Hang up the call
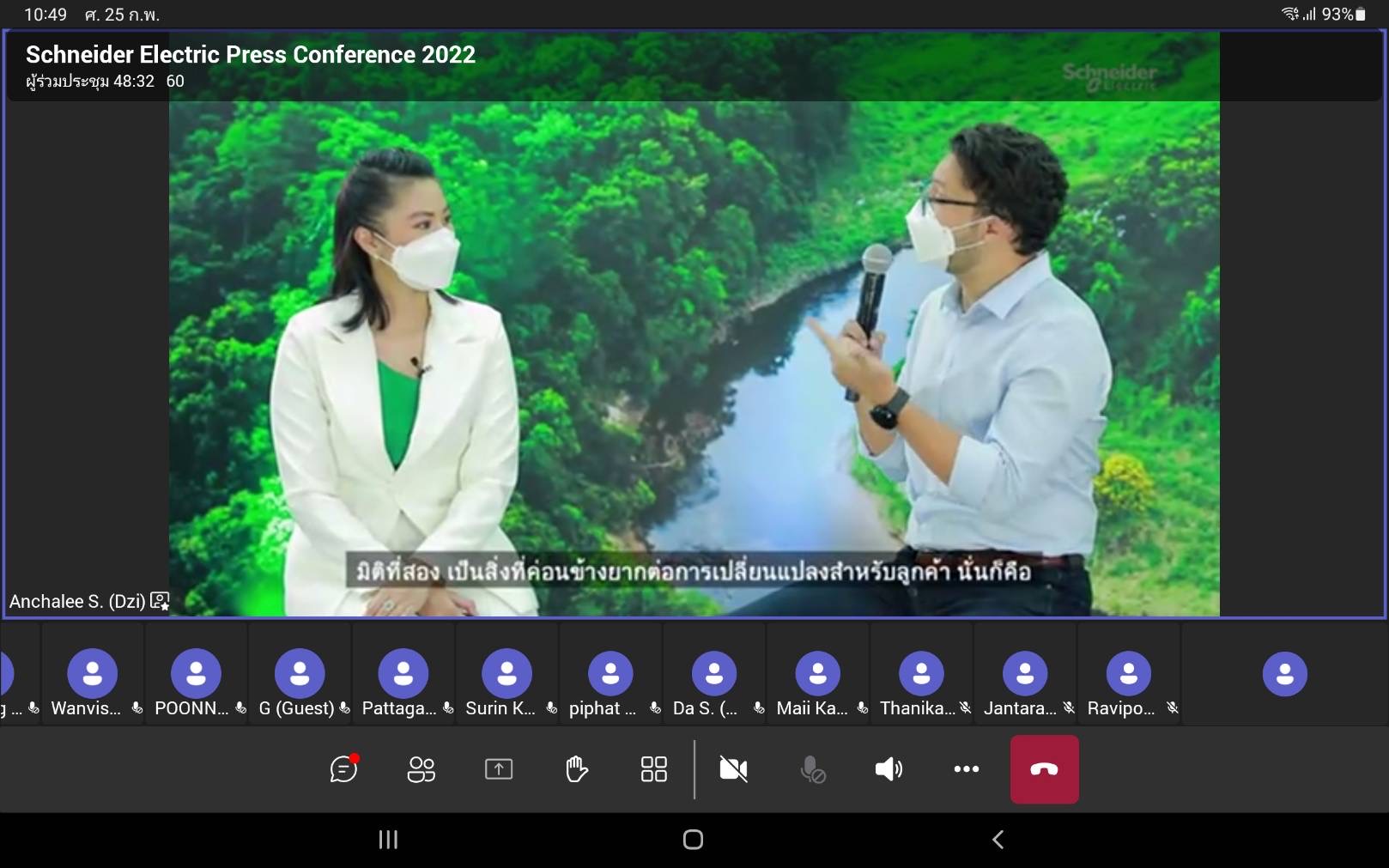1389x868 pixels. coord(1044,769)
